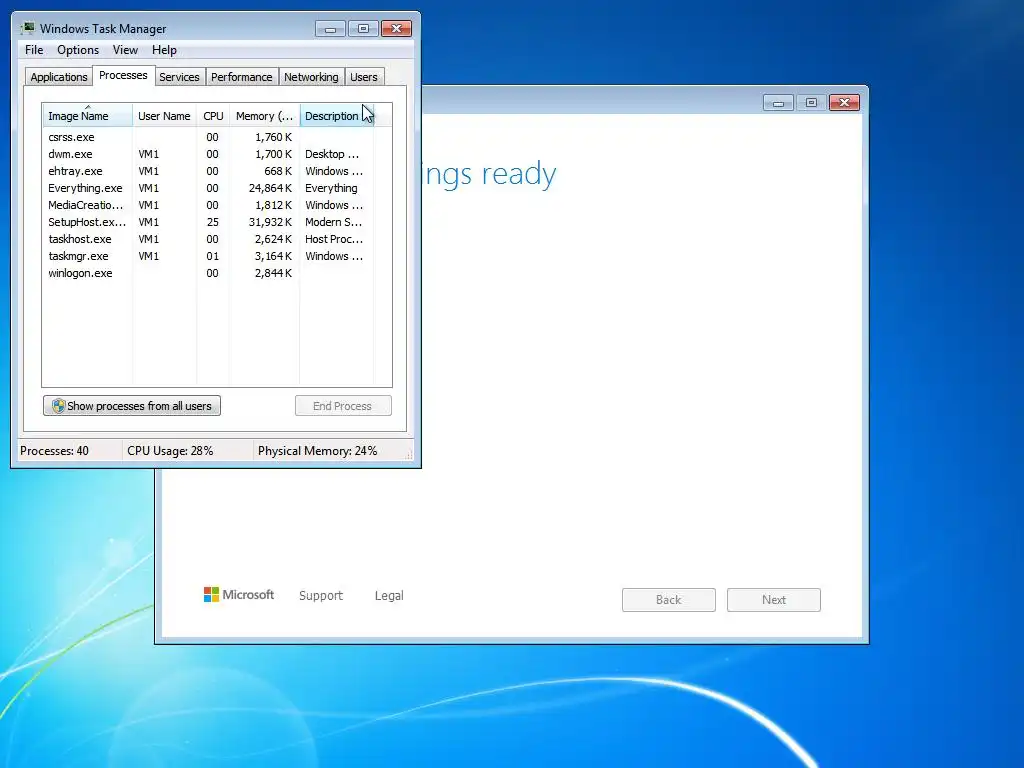Sort by Image Name column header
Viewport: 1024px width, 768px height.
(88, 116)
